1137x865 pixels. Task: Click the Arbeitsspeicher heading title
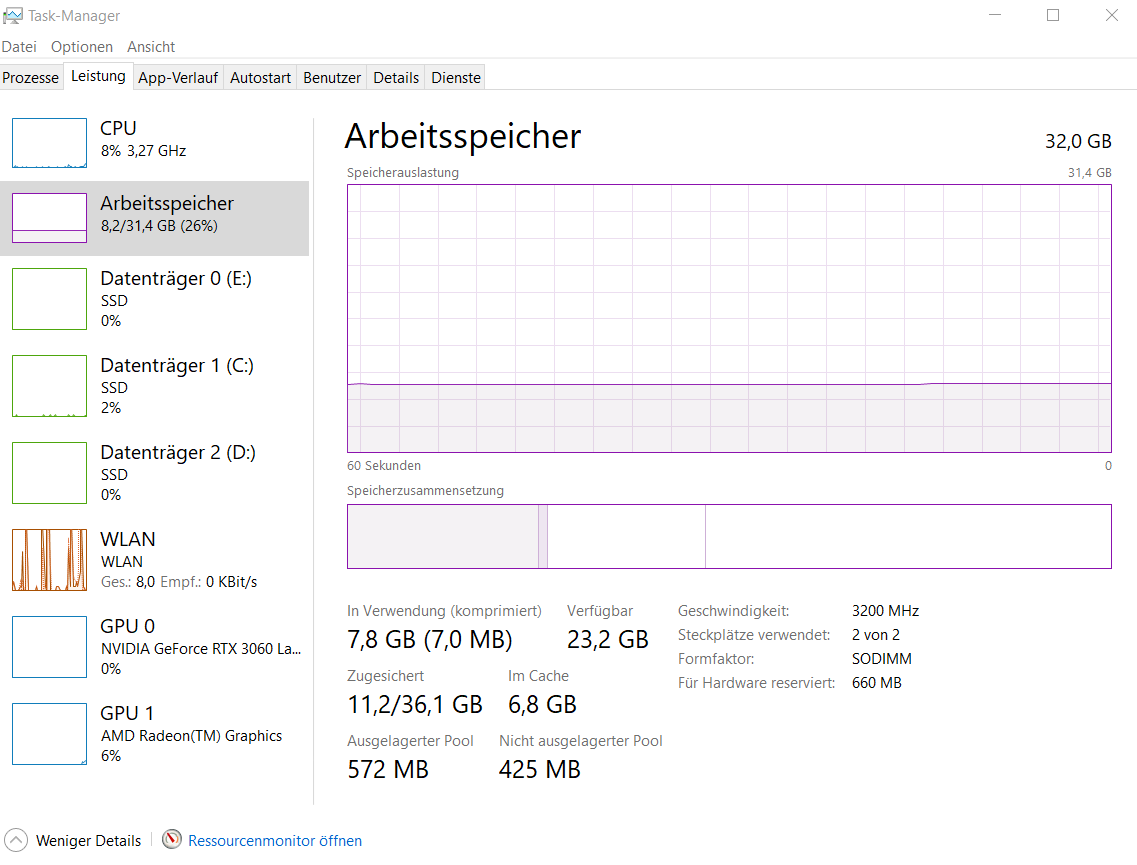[x=463, y=136]
